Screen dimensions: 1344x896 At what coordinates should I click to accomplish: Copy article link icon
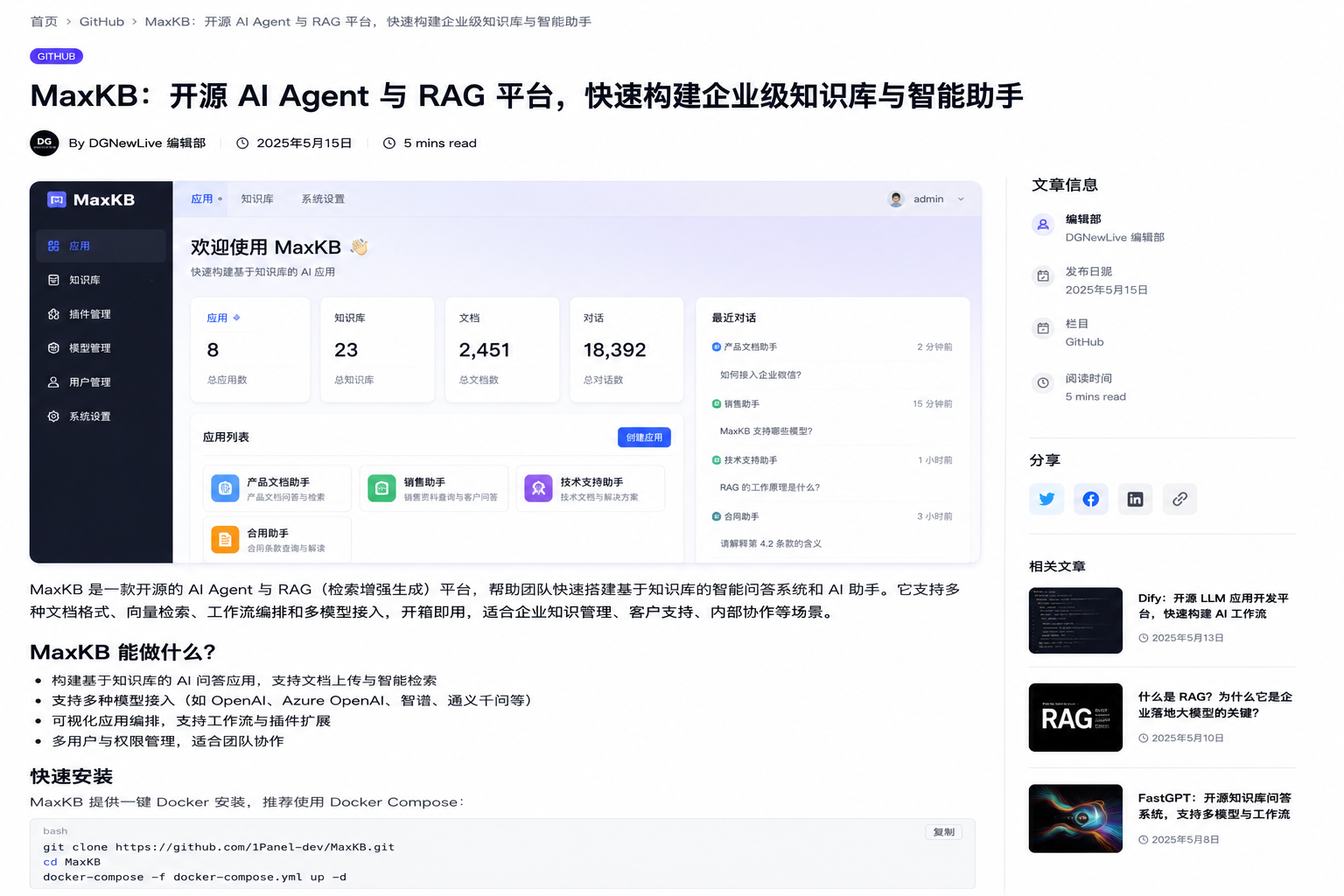click(x=1179, y=499)
